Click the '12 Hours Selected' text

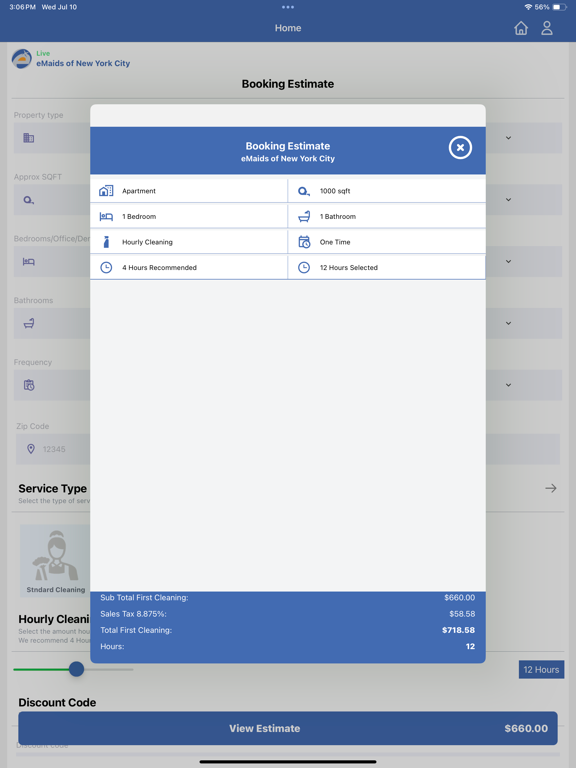click(x=349, y=267)
